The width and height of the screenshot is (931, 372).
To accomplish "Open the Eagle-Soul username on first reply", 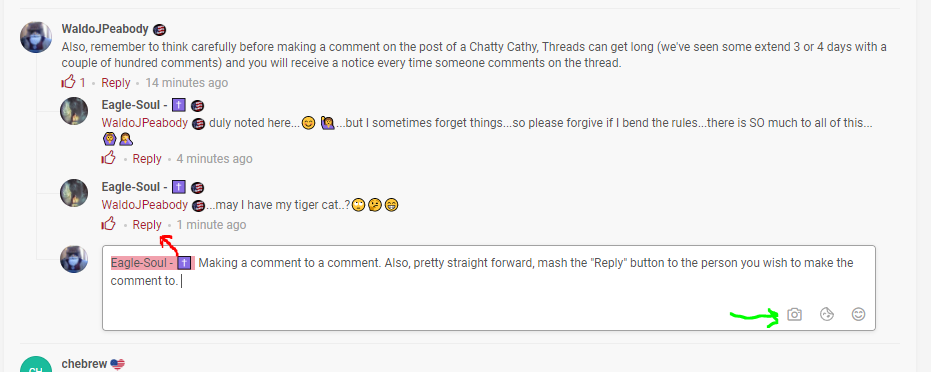I will tap(134, 105).
